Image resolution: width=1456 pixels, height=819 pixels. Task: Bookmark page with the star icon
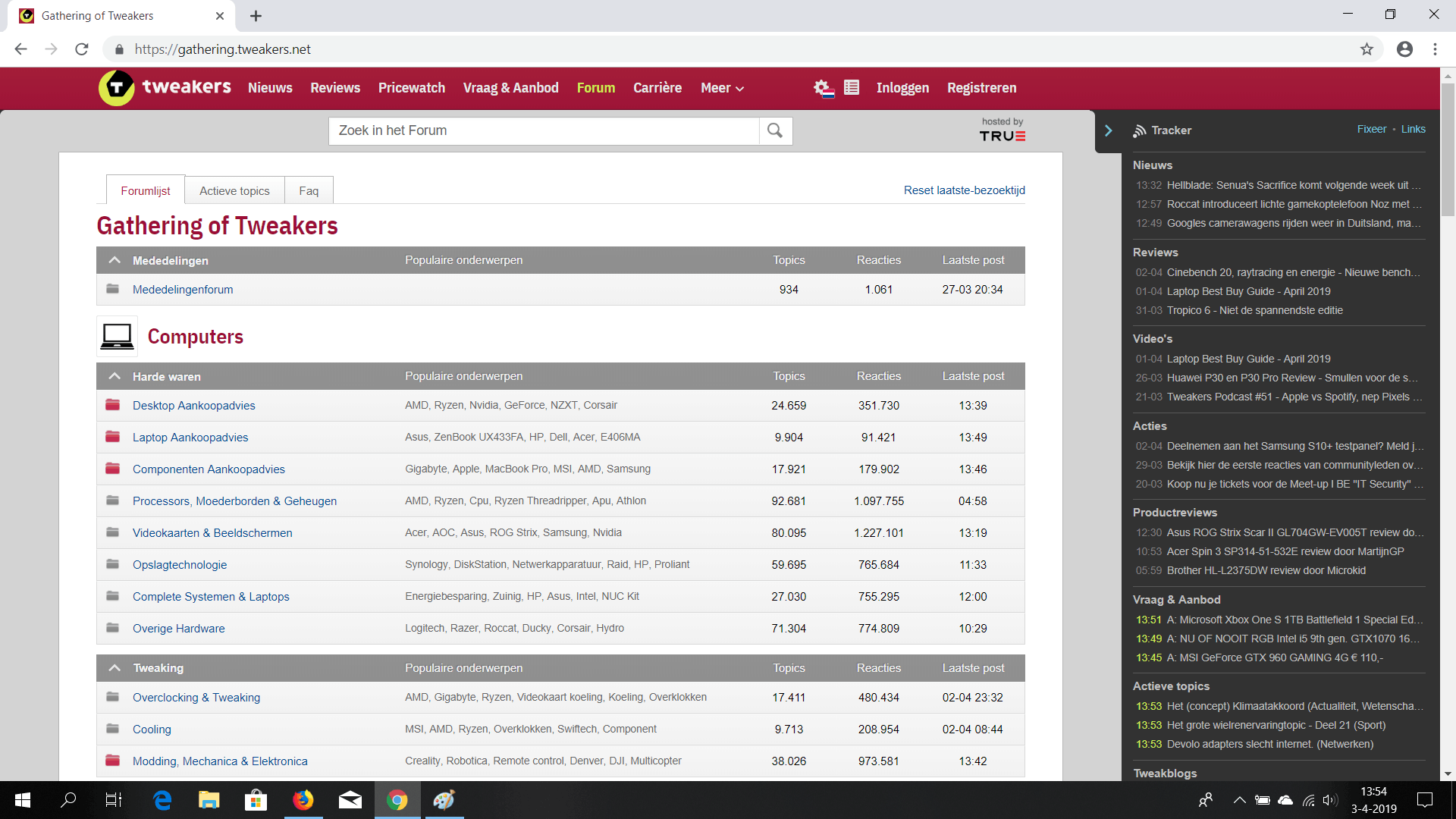[x=1367, y=49]
